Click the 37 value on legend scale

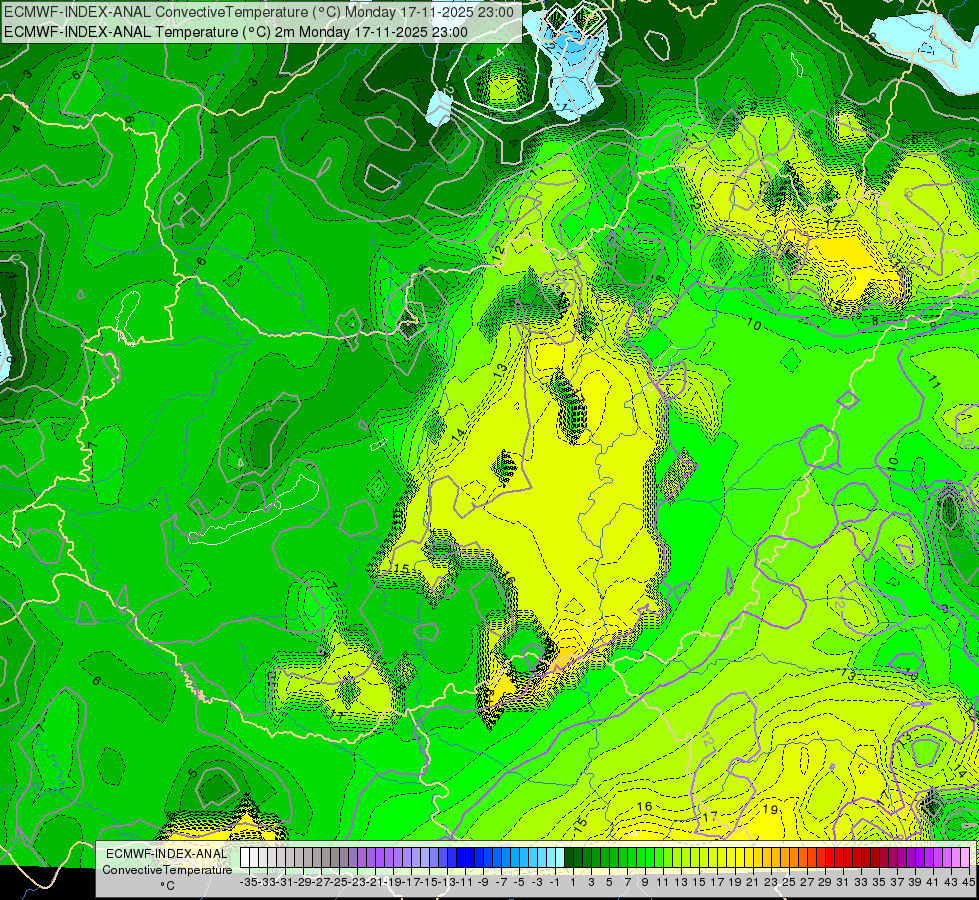pos(897,882)
